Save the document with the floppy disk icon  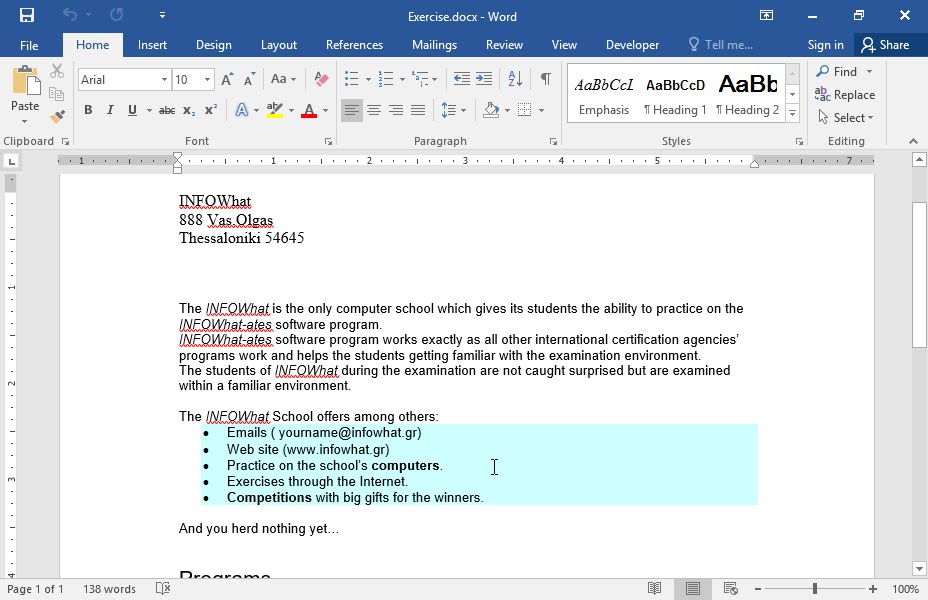27,15
